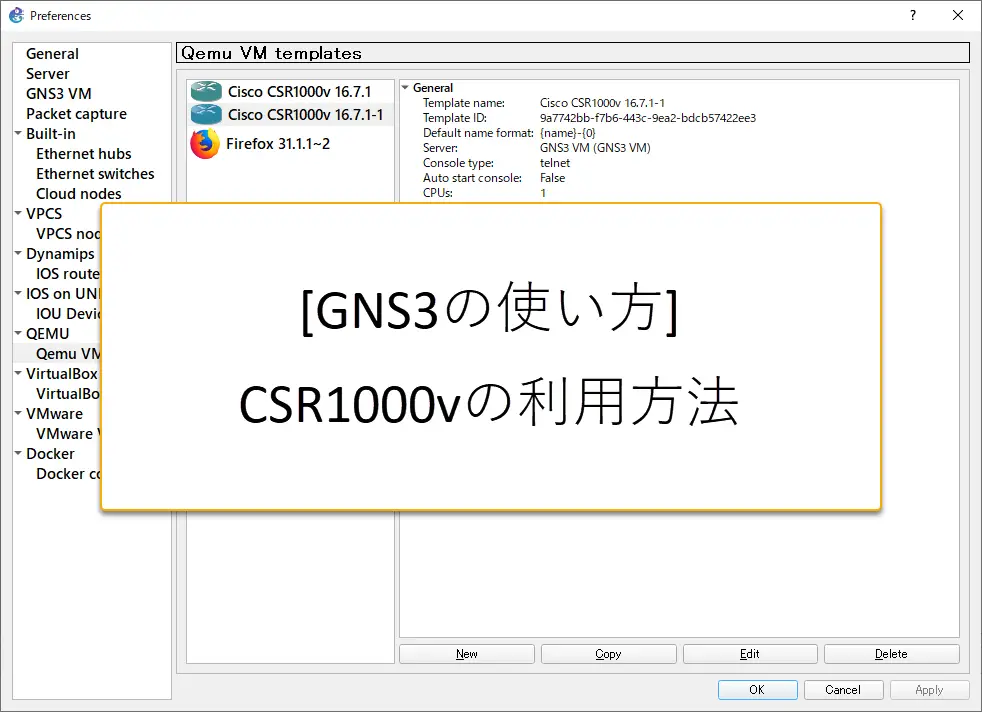Select Ethernet switches in the tree
Viewport: 982px width, 712px height.
point(95,174)
